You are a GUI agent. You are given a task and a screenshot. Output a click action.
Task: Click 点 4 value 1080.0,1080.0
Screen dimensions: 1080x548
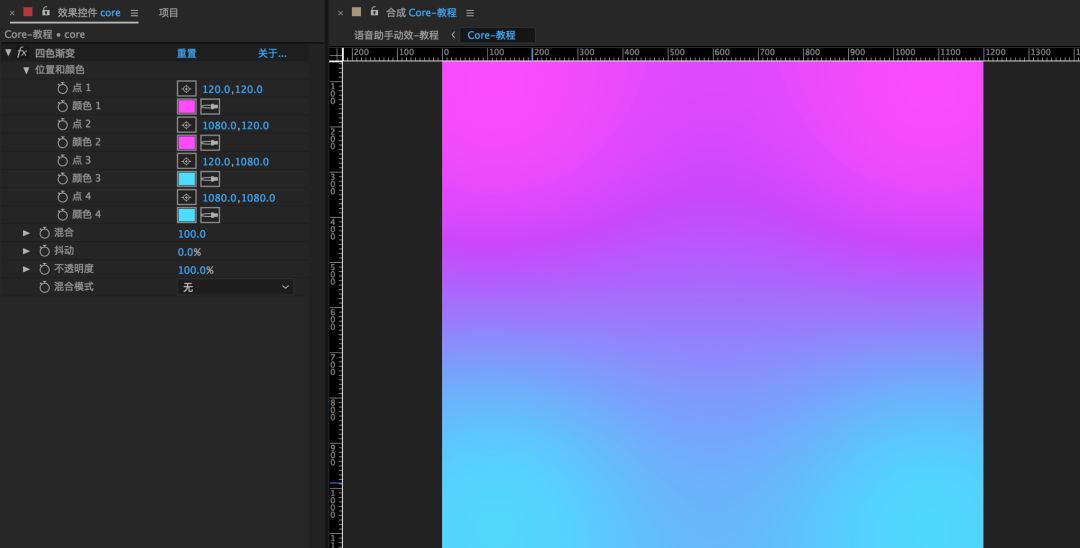click(x=239, y=198)
